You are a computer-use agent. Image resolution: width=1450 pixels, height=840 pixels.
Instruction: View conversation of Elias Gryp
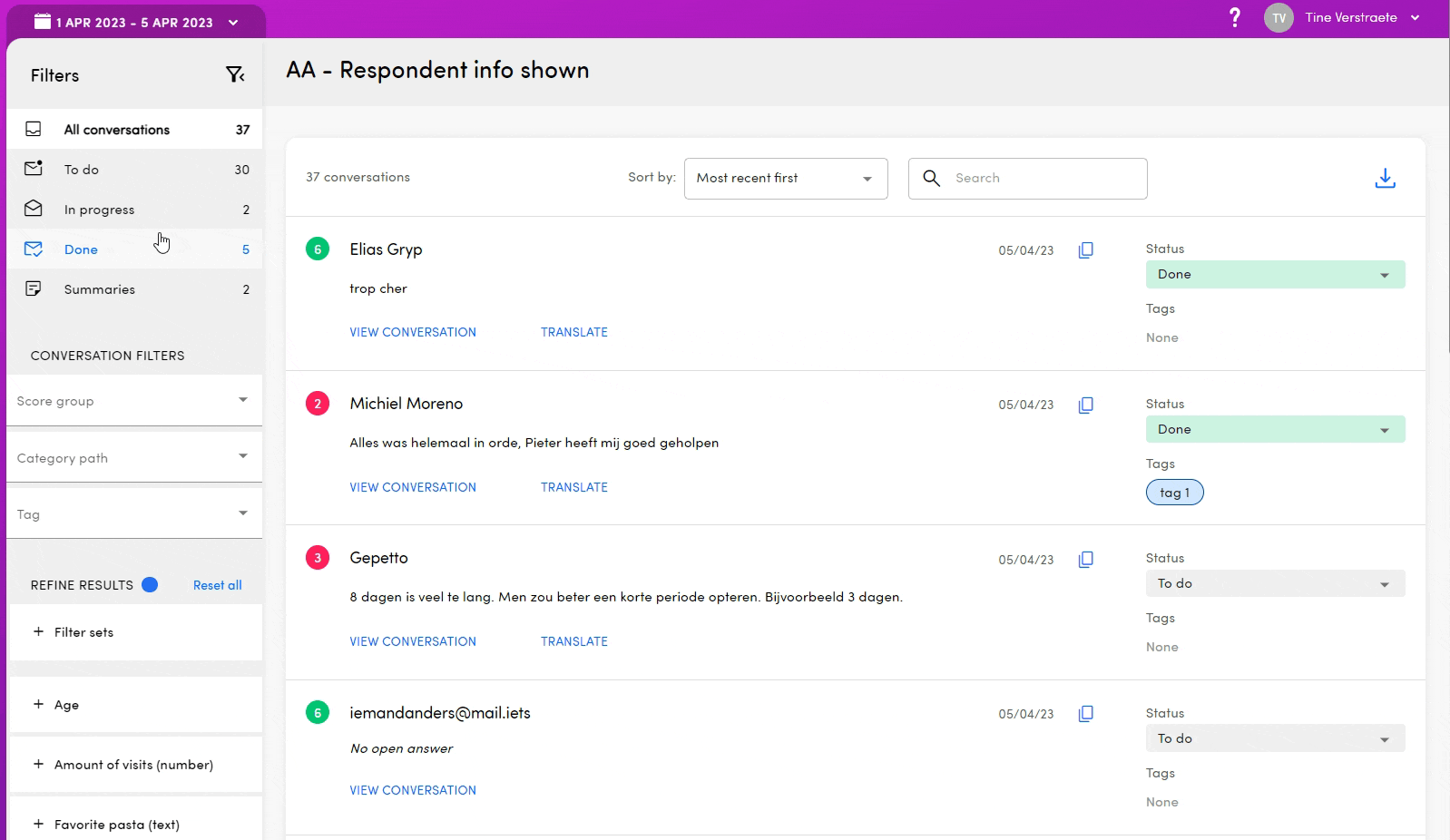pos(413,333)
